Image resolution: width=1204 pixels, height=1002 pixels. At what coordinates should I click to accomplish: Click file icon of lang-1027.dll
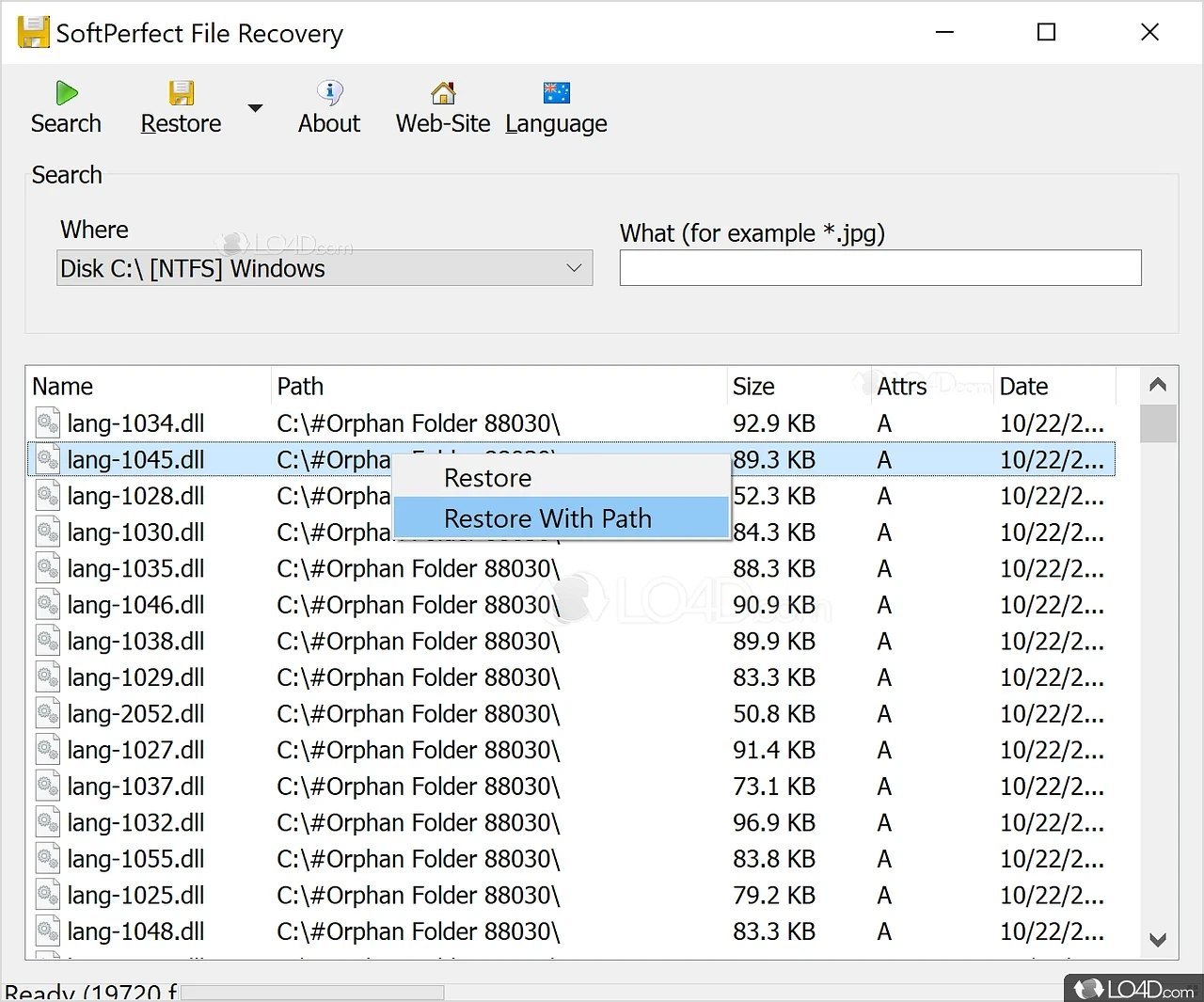click(48, 750)
